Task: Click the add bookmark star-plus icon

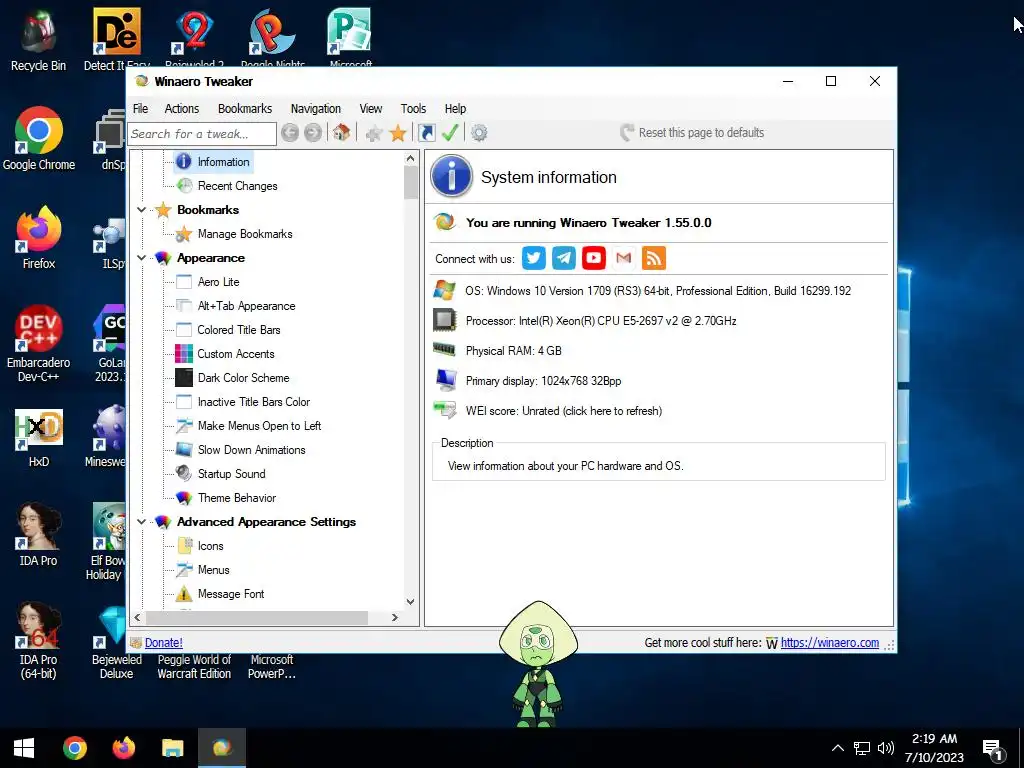Action: tap(374, 134)
